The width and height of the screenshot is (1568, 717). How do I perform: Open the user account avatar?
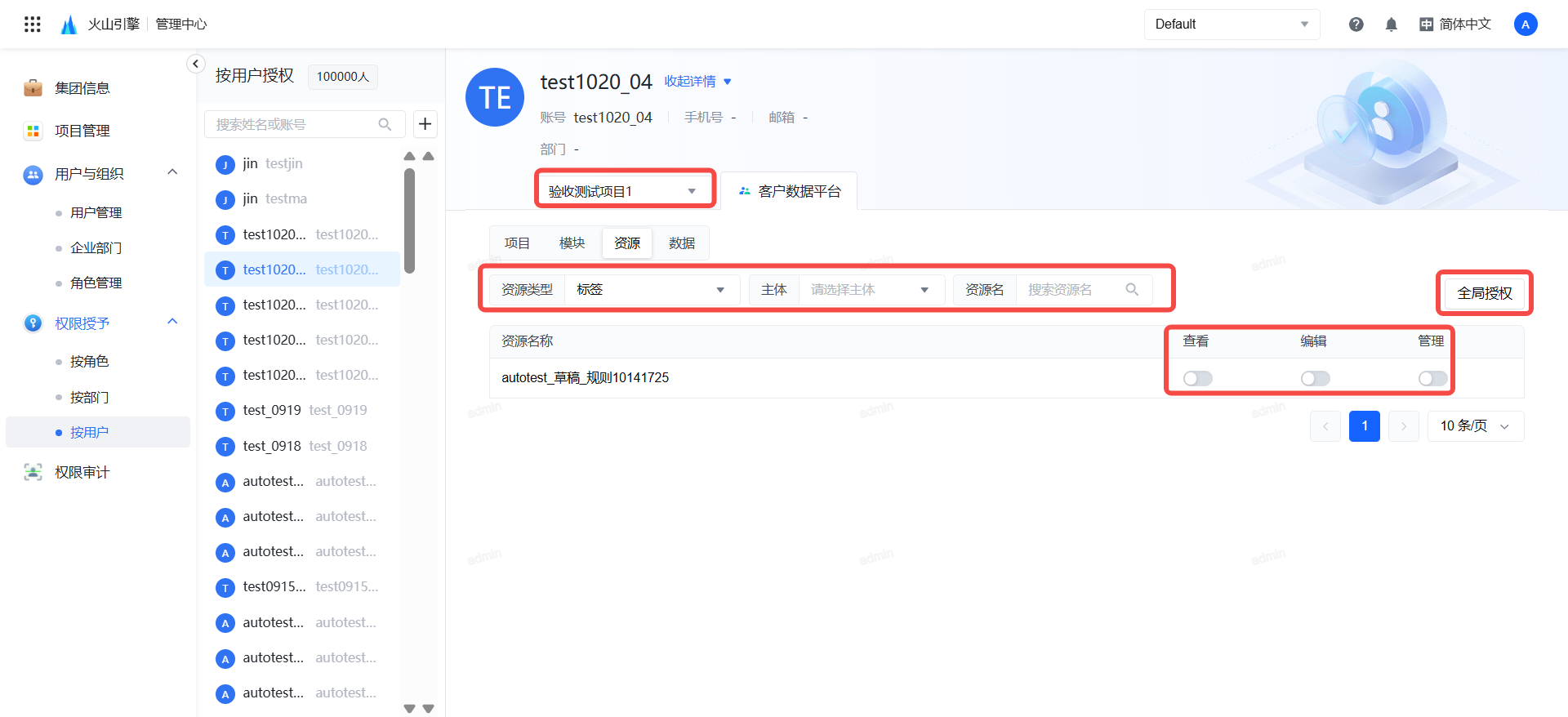[1526, 24]
